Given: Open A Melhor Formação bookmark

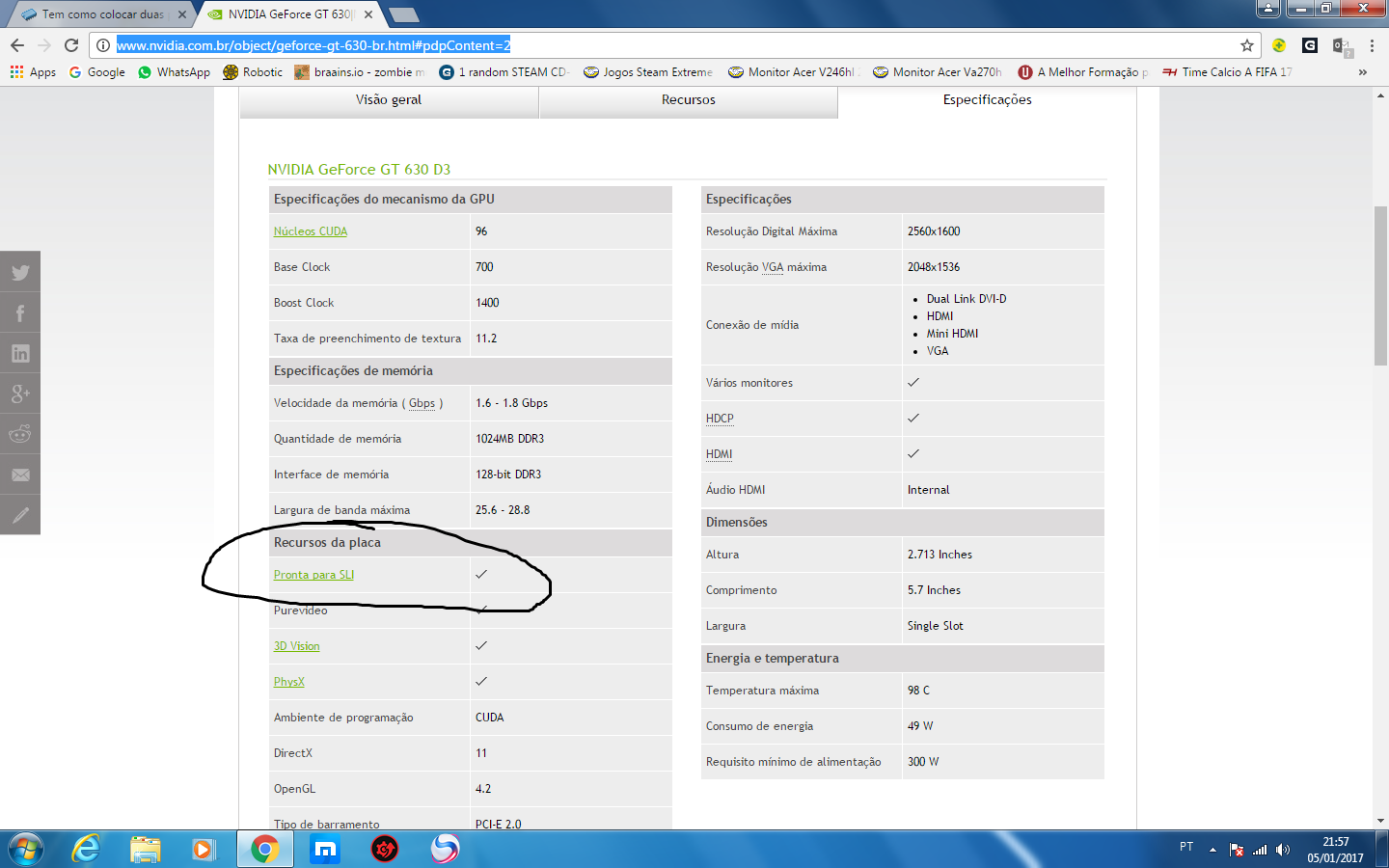Looking at the screenshot, I should point(1083,72).
